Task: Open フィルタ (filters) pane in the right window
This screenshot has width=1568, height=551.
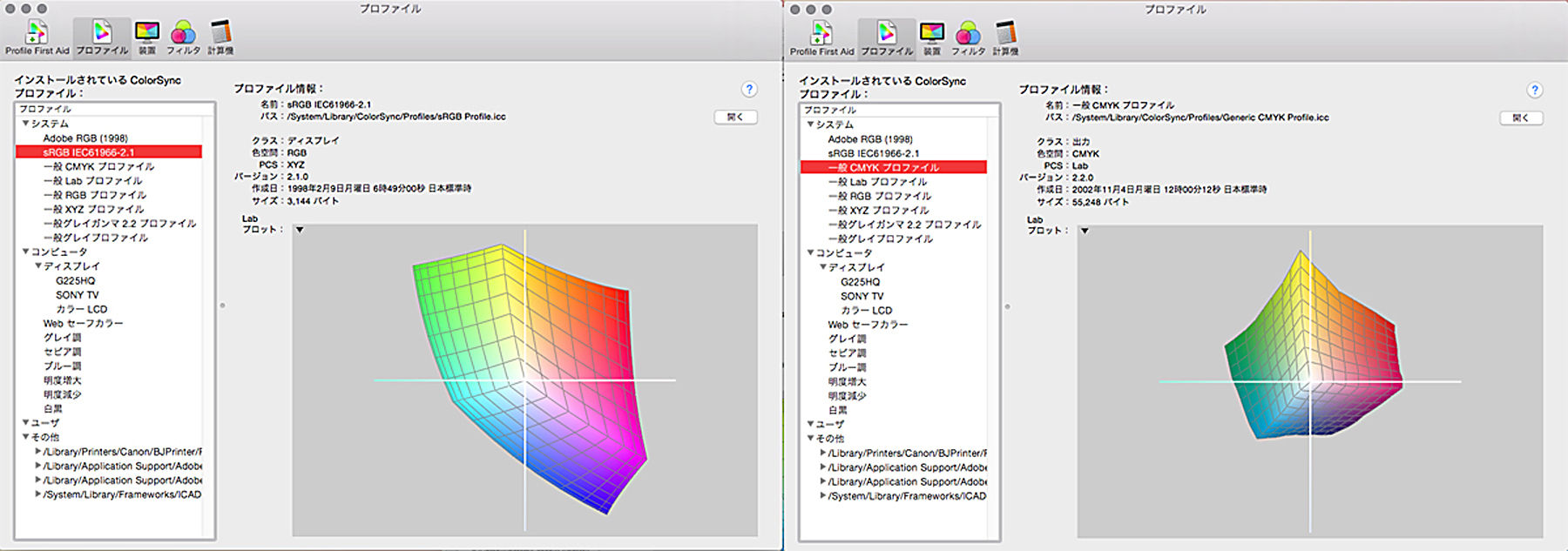Action: [x=968, y=38]
